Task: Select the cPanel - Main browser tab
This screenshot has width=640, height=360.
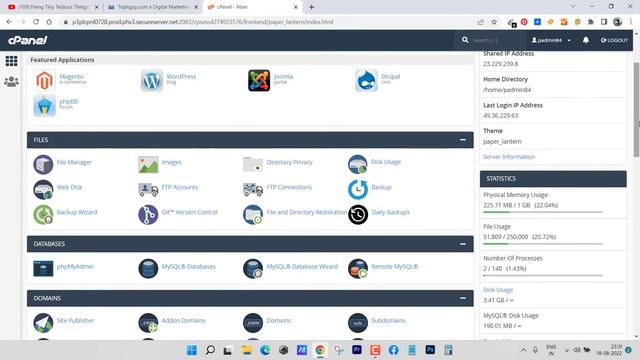Action: pyautogui.click(x=252, y=7)
